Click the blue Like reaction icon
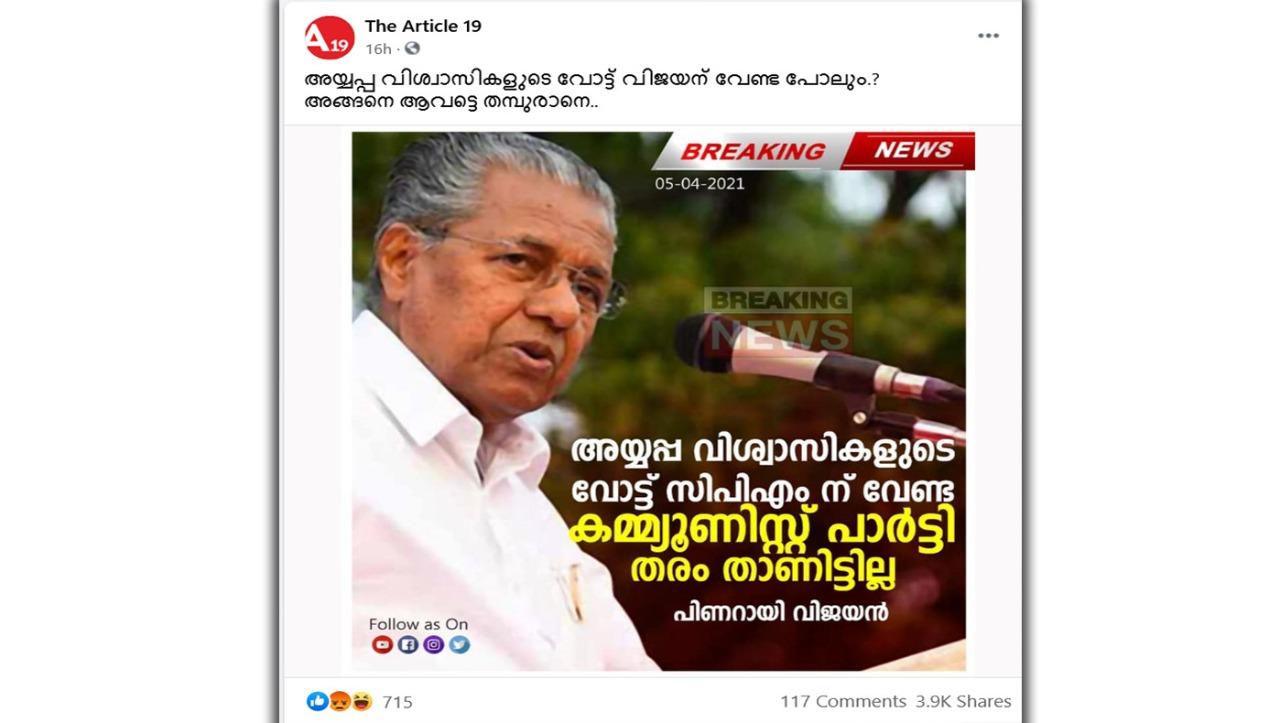The image size is (1280, 723). (317, 701)
